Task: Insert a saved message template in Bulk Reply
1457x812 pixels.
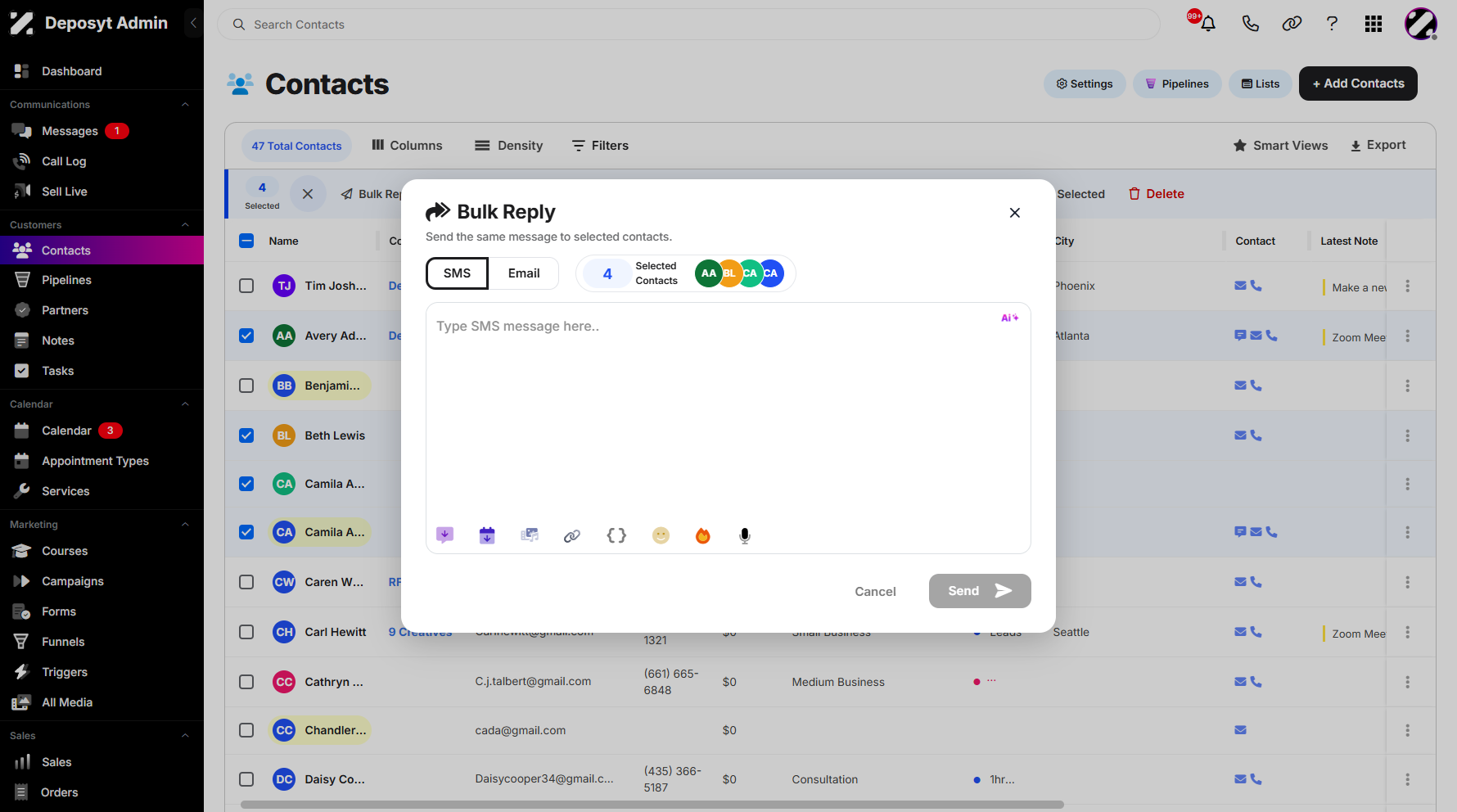Action: pos(444,535)
